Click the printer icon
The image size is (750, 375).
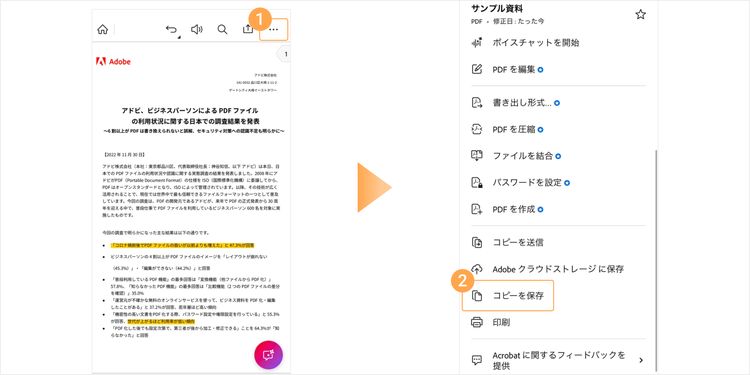pos(477,322)
